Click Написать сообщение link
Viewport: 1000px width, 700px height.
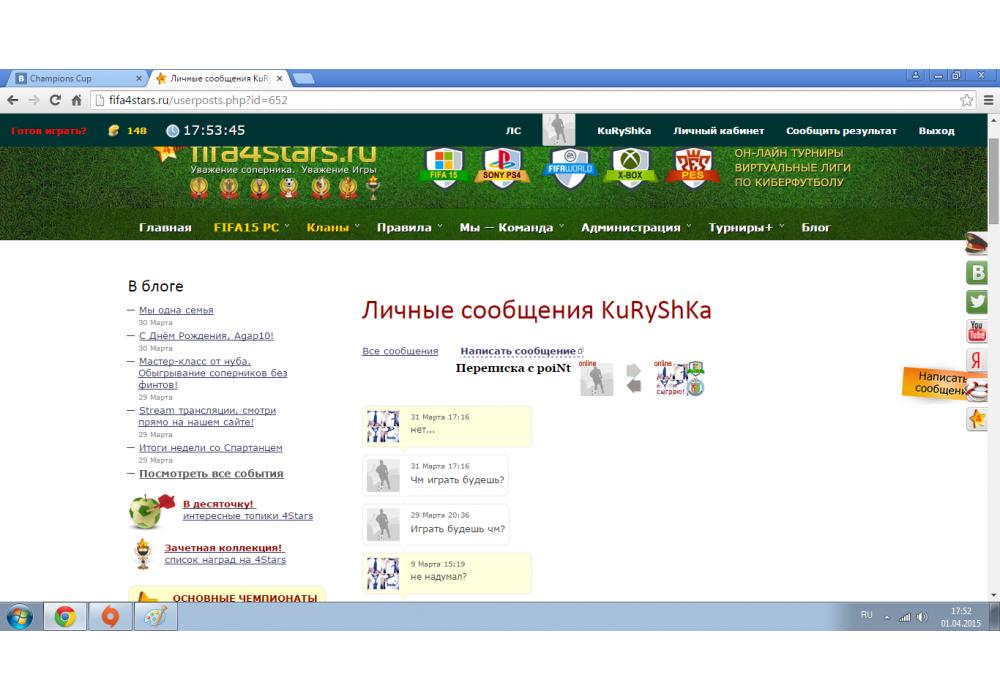(518, 351)
